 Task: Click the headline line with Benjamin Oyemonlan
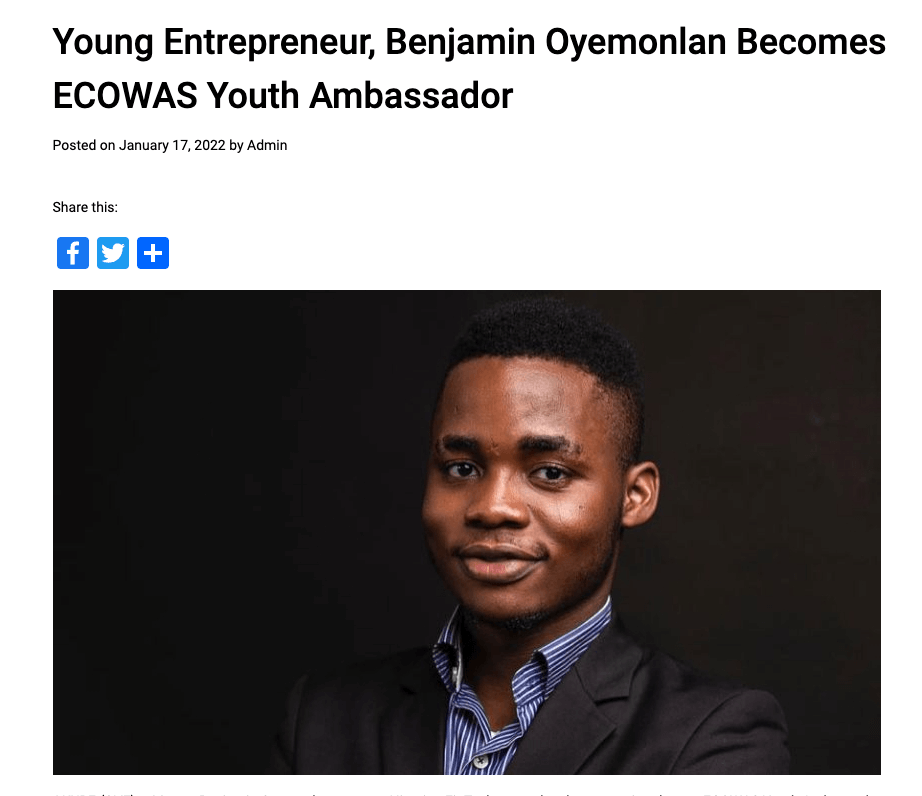(x=469, y=44)
